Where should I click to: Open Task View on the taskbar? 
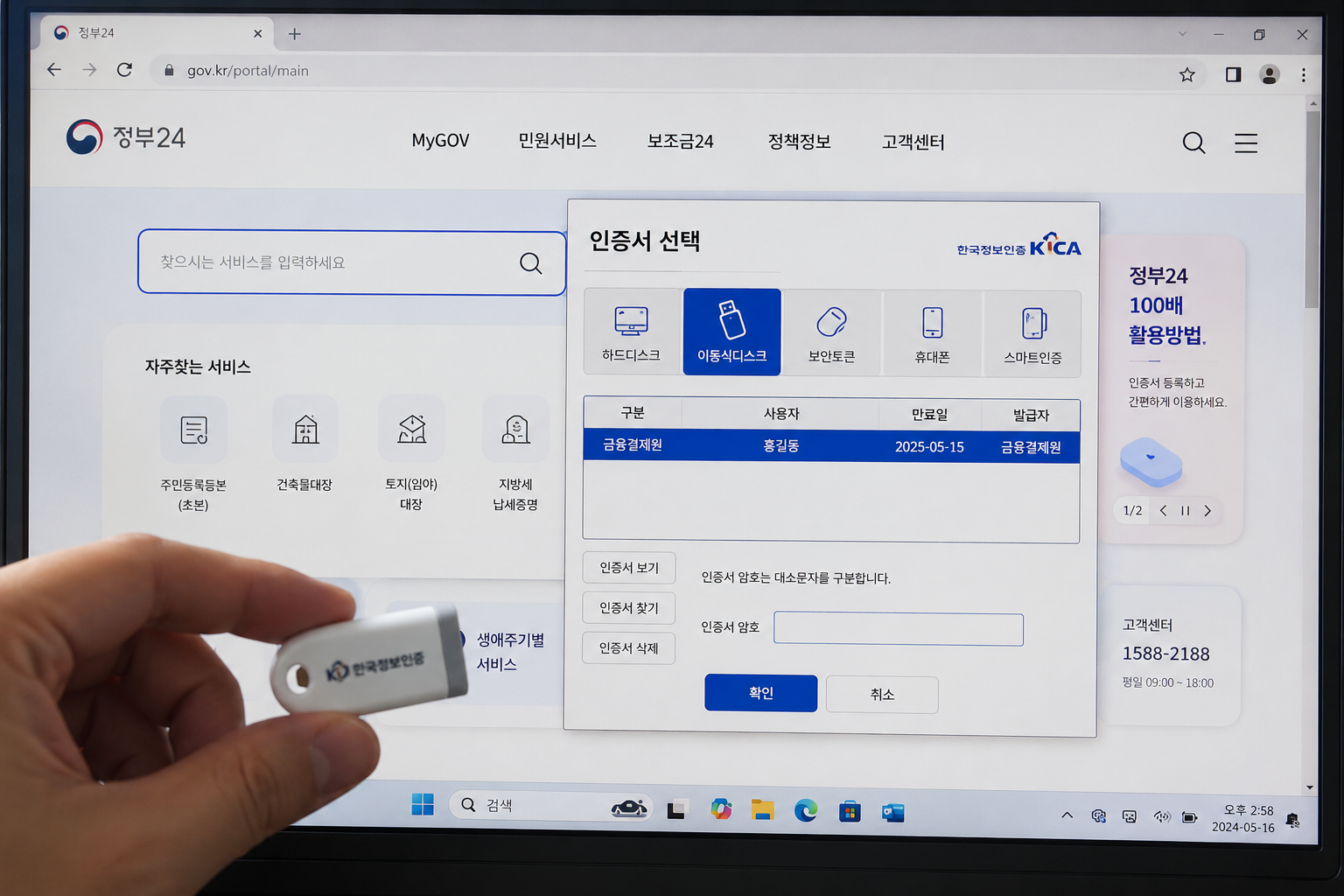(676, 809)
